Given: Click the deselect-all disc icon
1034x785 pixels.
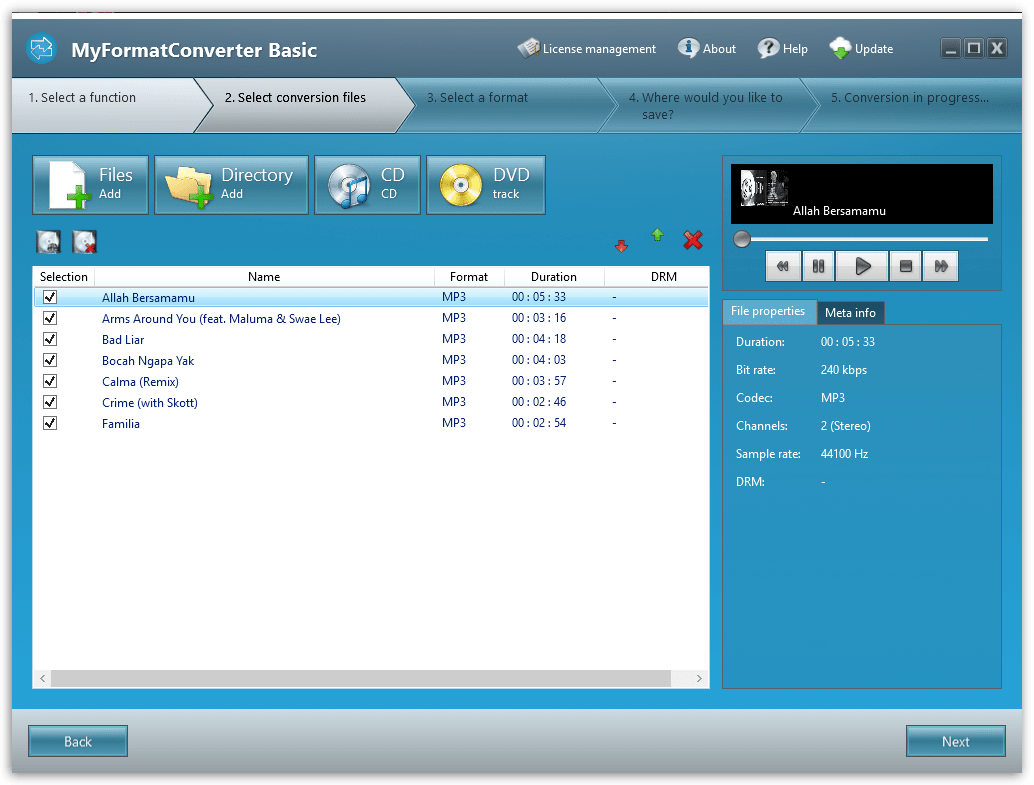Looking at the screenshot, I should click(x=84, y=242).
